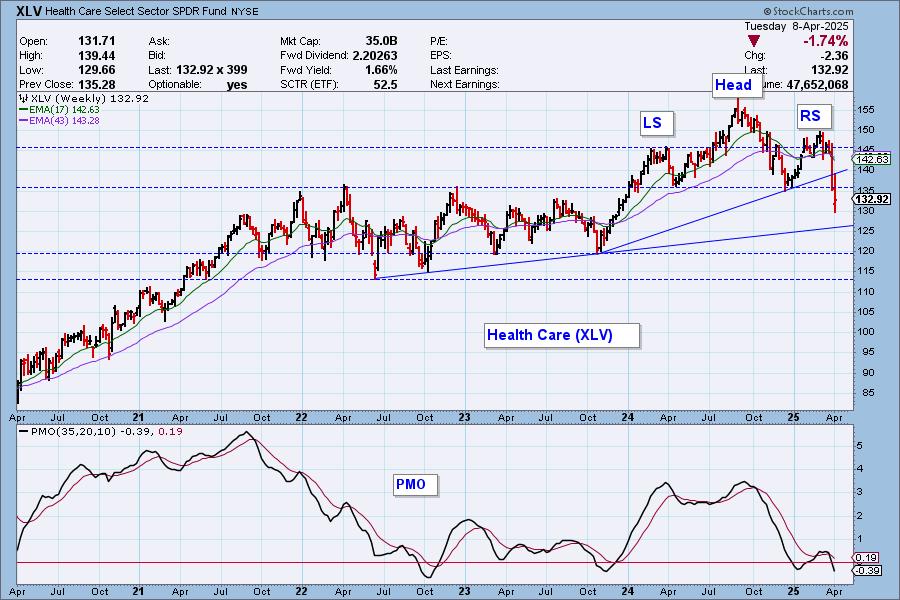Click the 'Last Earnings:' label
The height and width of the screenshot is (600, 900).
point(464,70)
